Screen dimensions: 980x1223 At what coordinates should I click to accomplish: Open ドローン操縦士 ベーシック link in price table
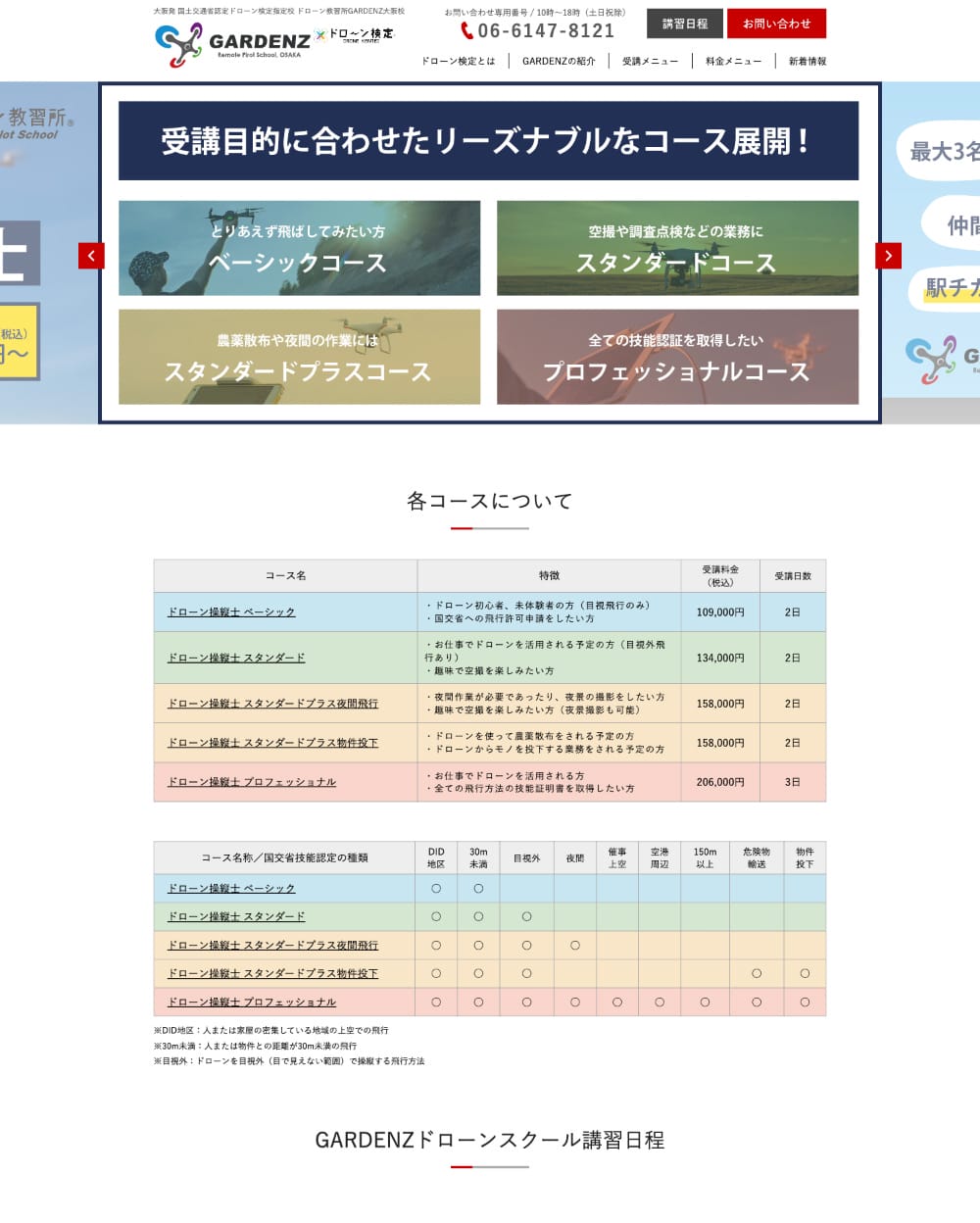(x=231, y=612)
